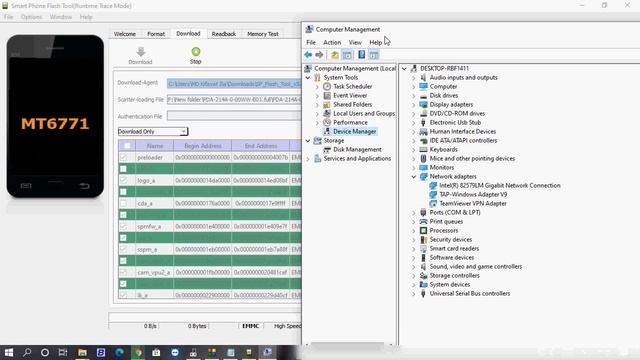The image size is (640, 360).
Task: Toggle the spmfw_a partition checkbox
Action: pos(123,226)
